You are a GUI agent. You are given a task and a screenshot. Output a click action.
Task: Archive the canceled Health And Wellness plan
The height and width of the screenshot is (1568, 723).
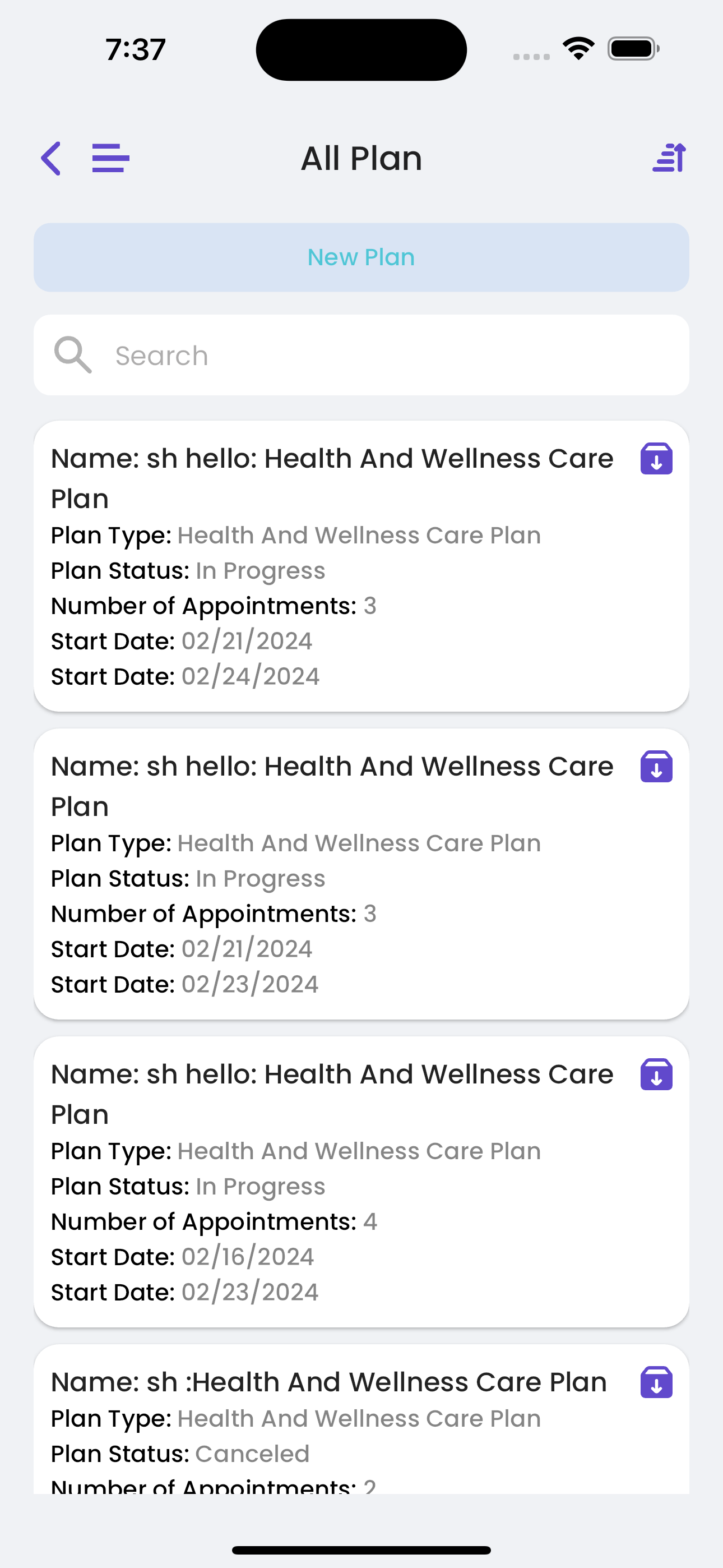tap(656, 1382)
